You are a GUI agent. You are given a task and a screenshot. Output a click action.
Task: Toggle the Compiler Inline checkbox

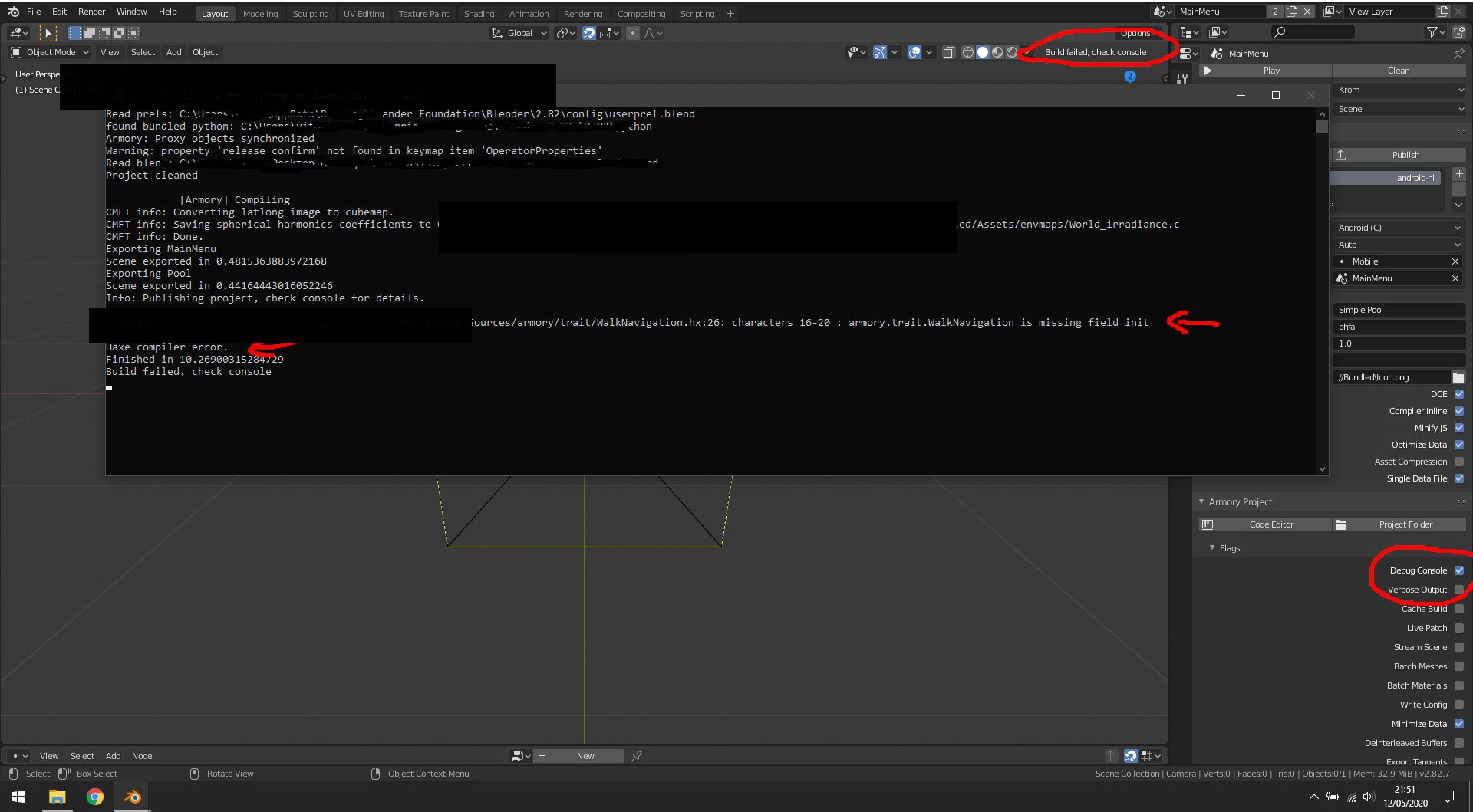pos(1459,411)
